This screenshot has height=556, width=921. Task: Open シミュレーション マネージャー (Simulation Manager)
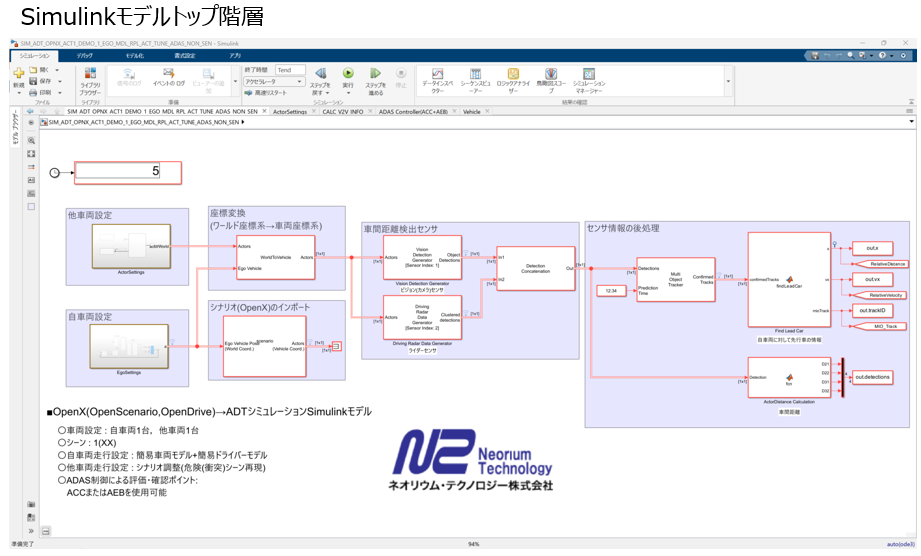589,75
